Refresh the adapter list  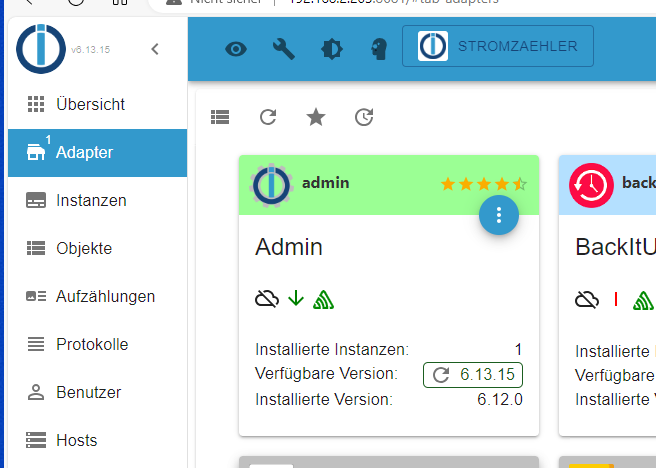[x=268, y=117]
